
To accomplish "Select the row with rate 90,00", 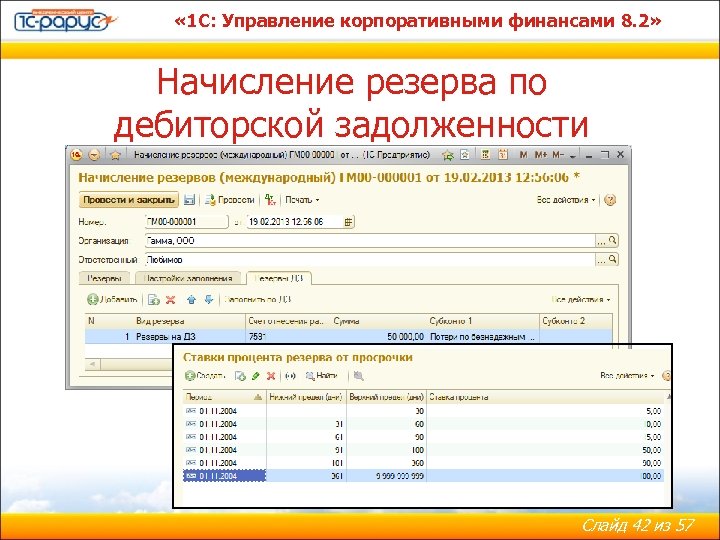I will tap(423, 463).
